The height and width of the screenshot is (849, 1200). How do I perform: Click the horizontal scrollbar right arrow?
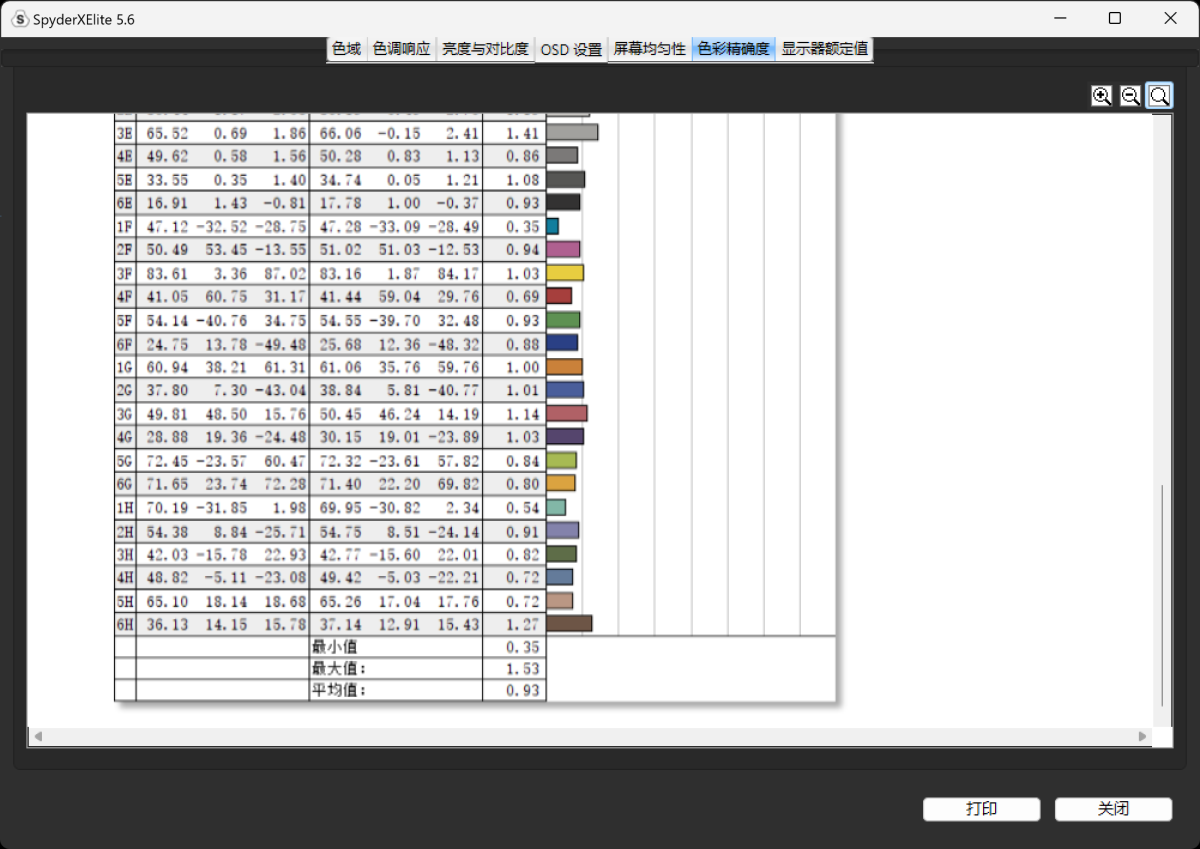[1142, 737]
